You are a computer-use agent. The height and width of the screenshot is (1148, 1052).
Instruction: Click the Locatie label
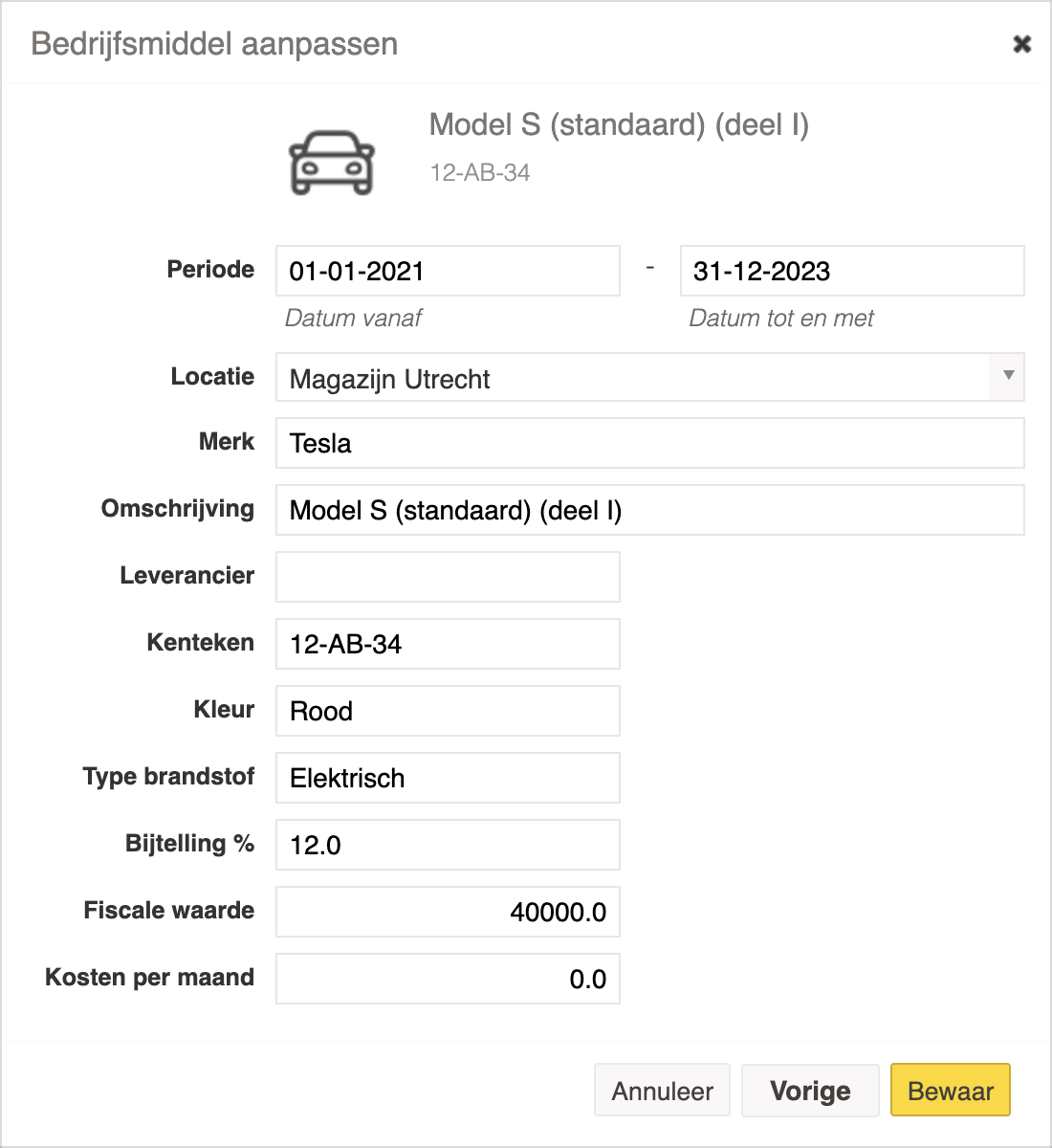coord(212,377)
